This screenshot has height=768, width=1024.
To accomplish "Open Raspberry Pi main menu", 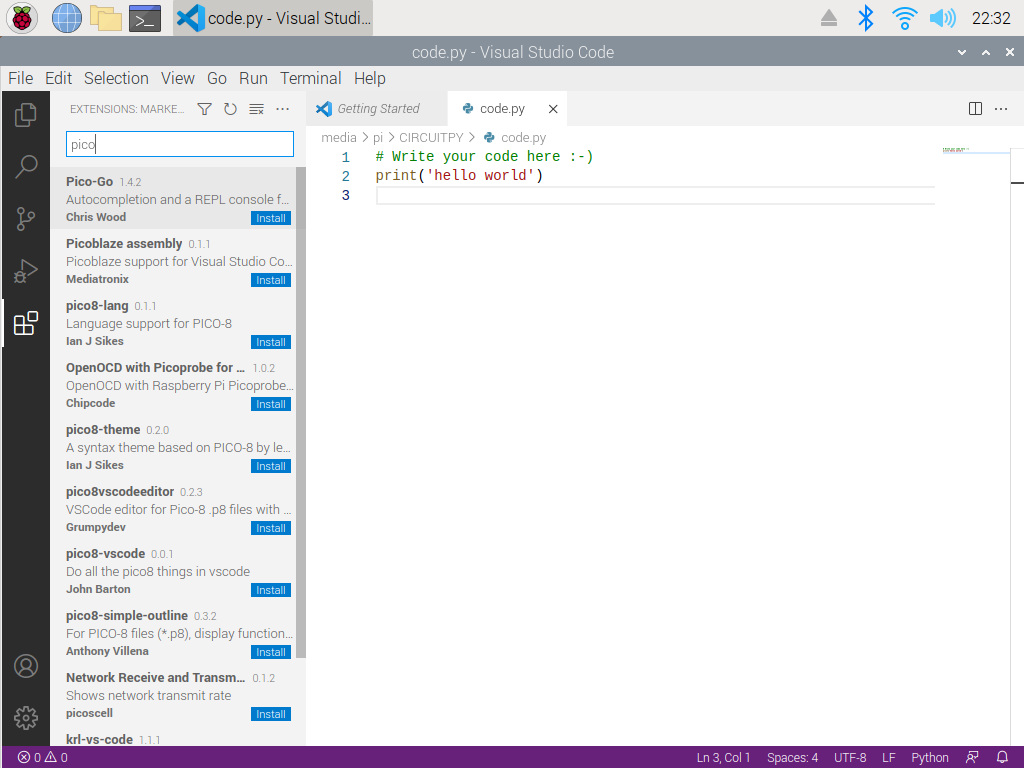I will [x=22, y=18].
